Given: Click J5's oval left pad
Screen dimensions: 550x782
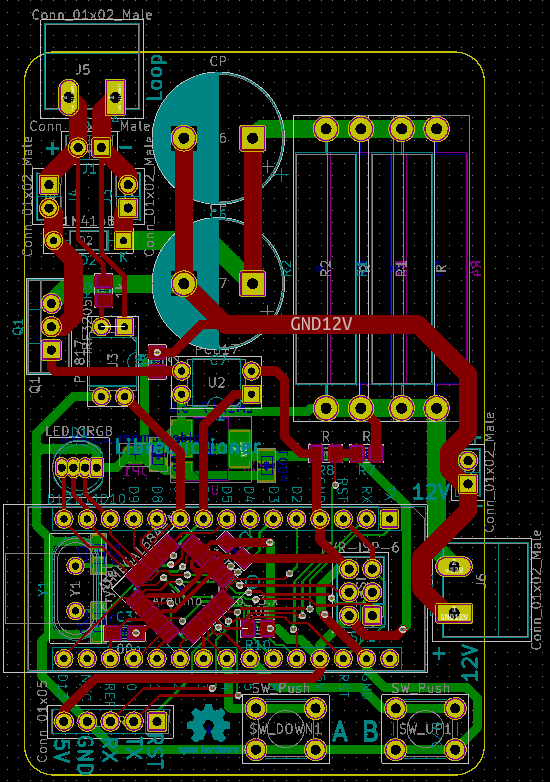Looking at the screenshot, I should click(69, 98).
